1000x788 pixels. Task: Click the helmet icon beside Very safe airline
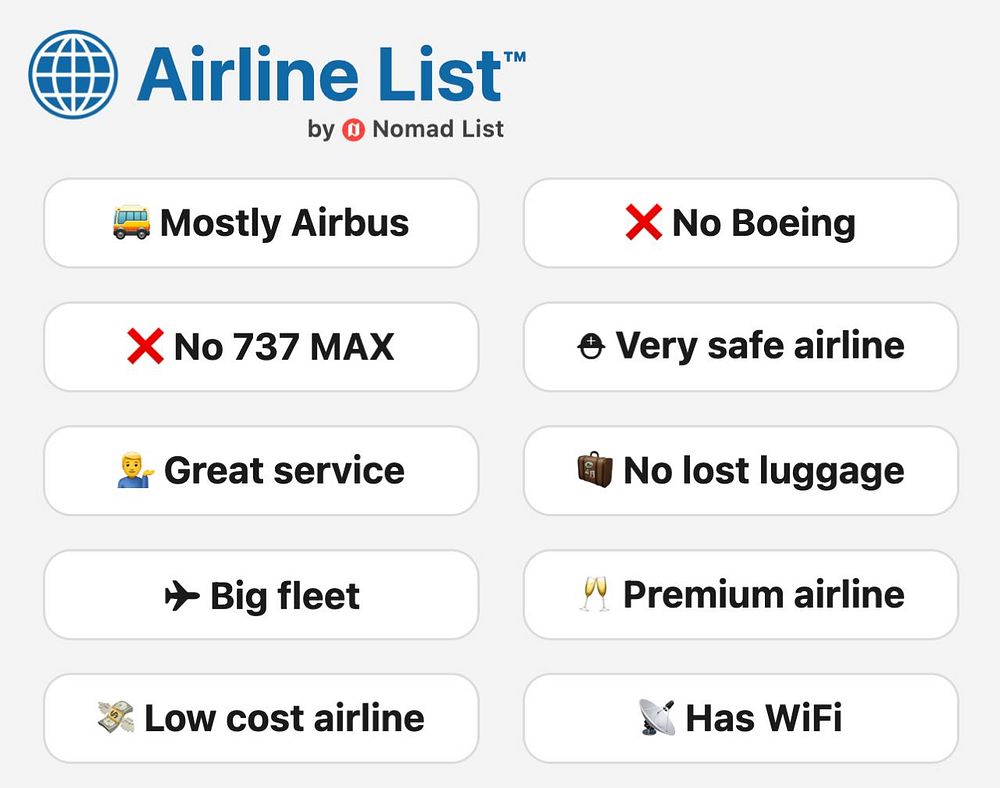(592, 346)
